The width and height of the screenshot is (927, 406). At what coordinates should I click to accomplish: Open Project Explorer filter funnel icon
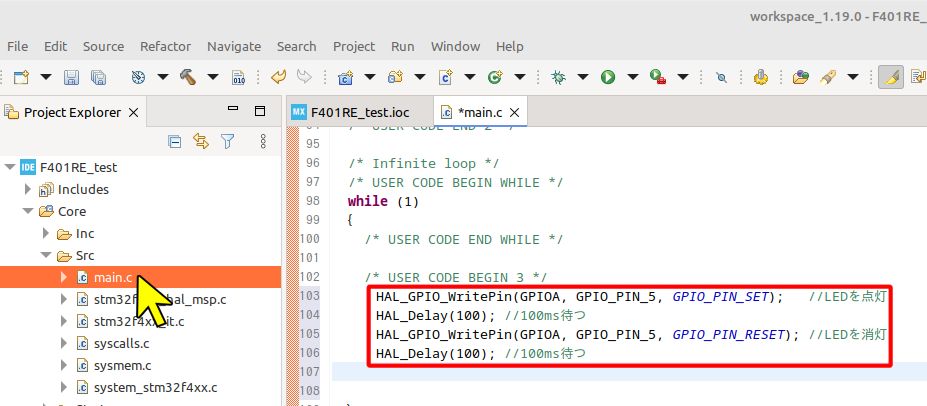coord(228,141)
